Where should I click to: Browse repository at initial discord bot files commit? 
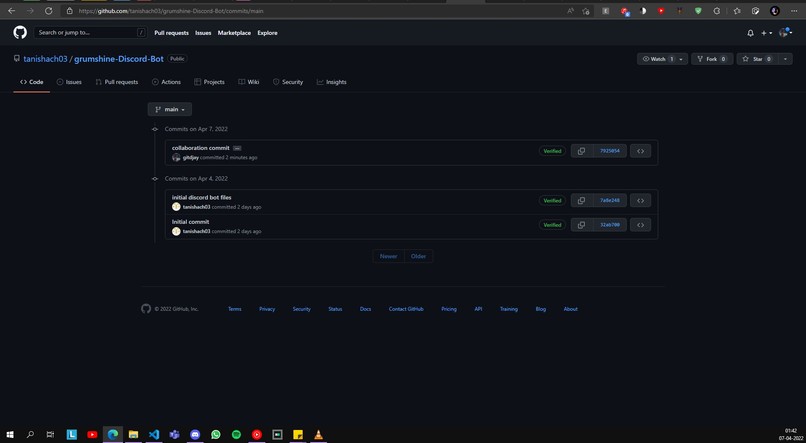pos(640,200)
